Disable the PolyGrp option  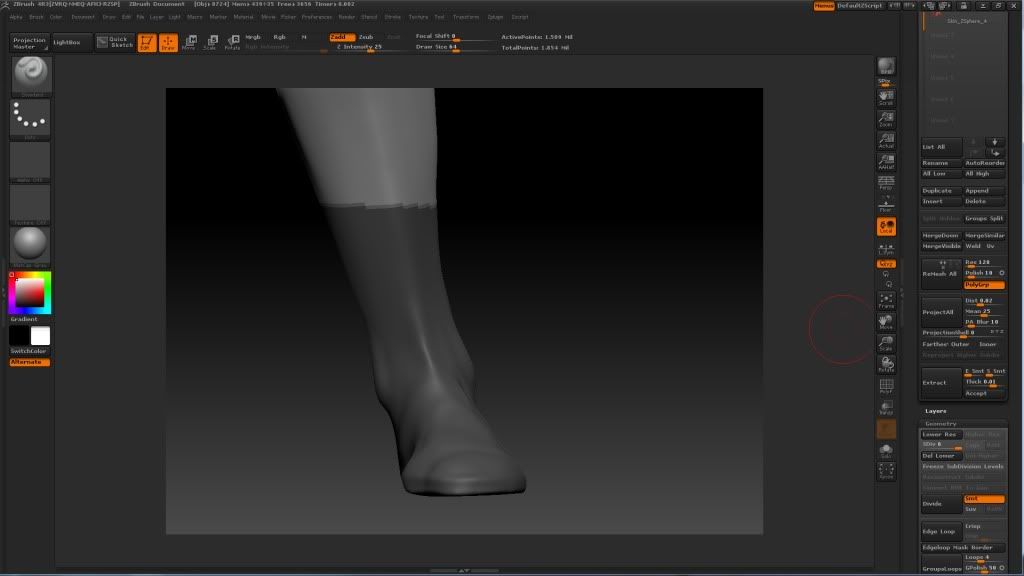984,285
